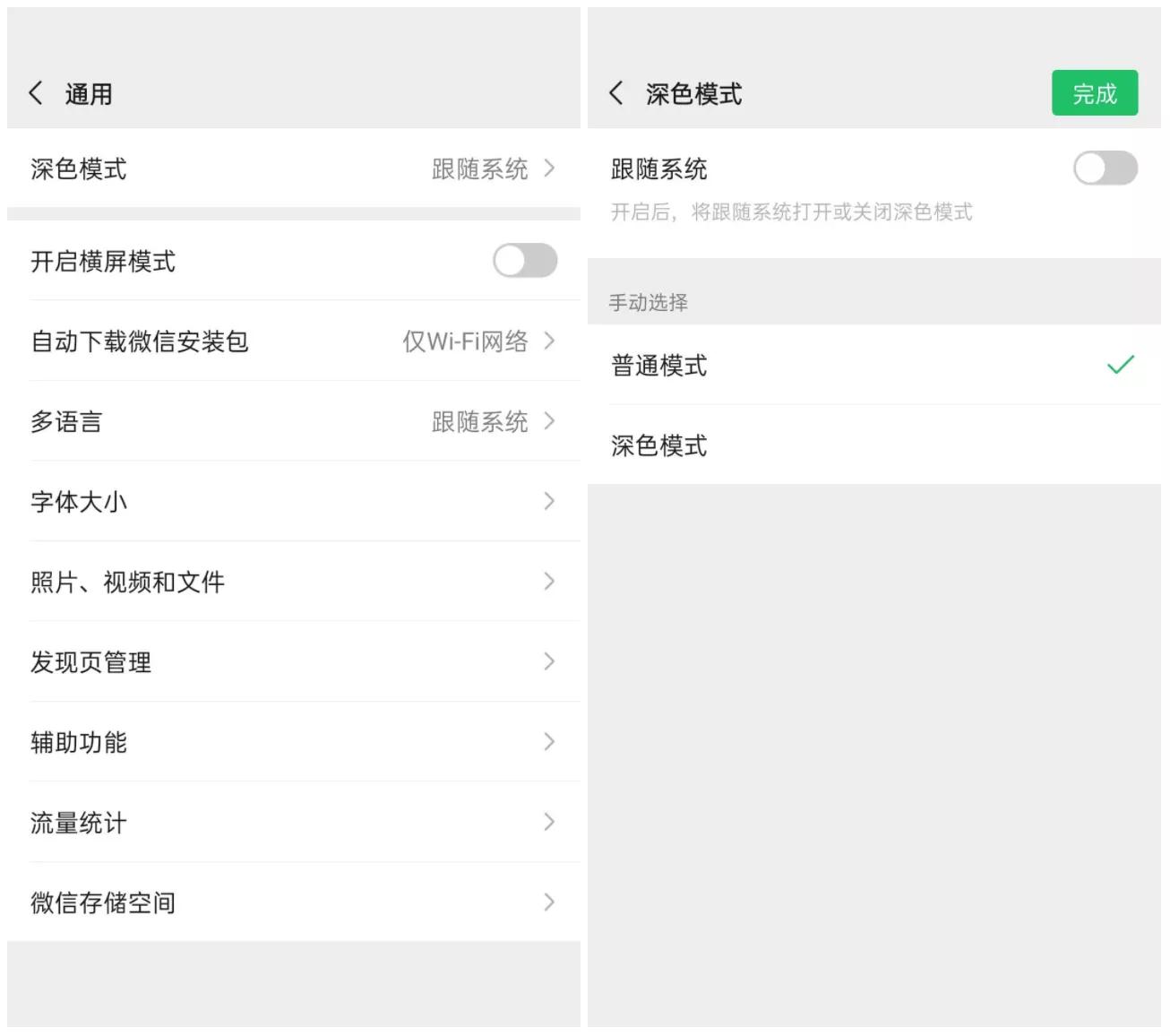Click the chevron beside 照片、视频和文件
The height and width of the screenshot is (1036, 1170).
[x=549, y=582]
